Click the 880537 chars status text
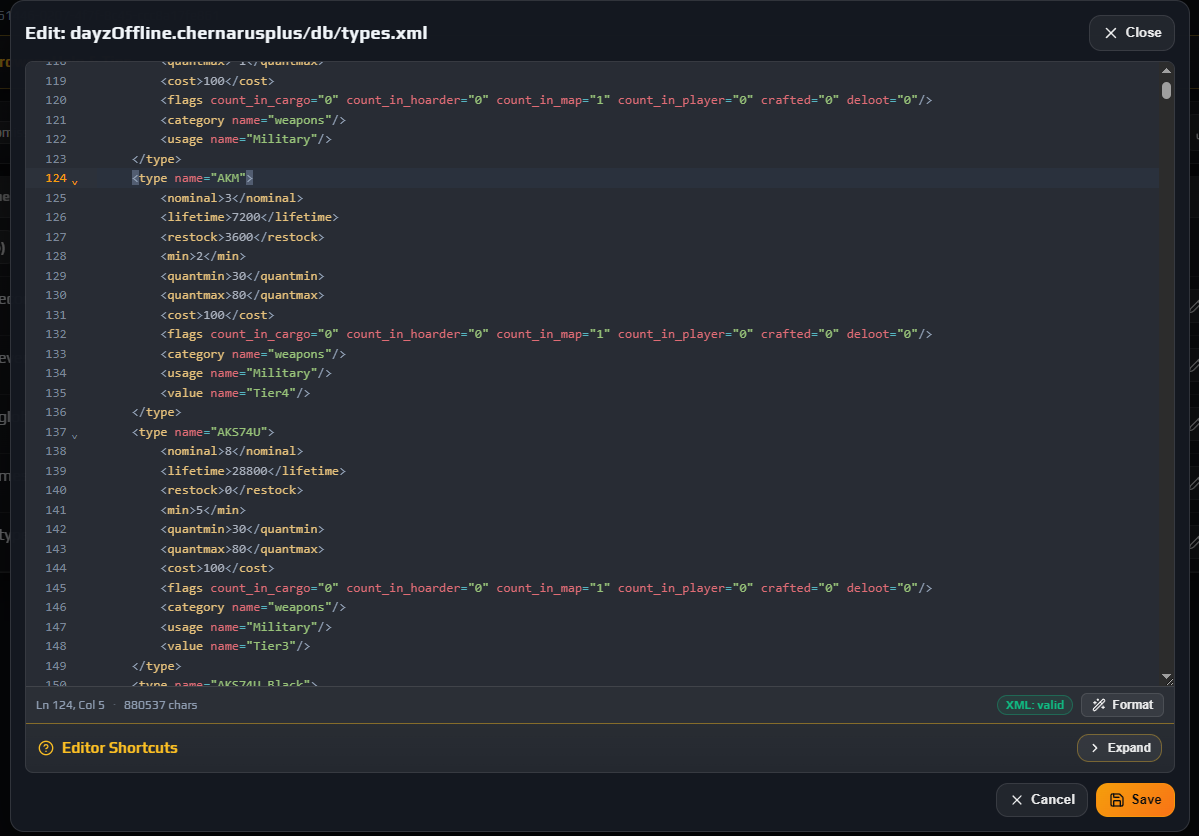The image size is (1199, 836). tap(161, 704)
